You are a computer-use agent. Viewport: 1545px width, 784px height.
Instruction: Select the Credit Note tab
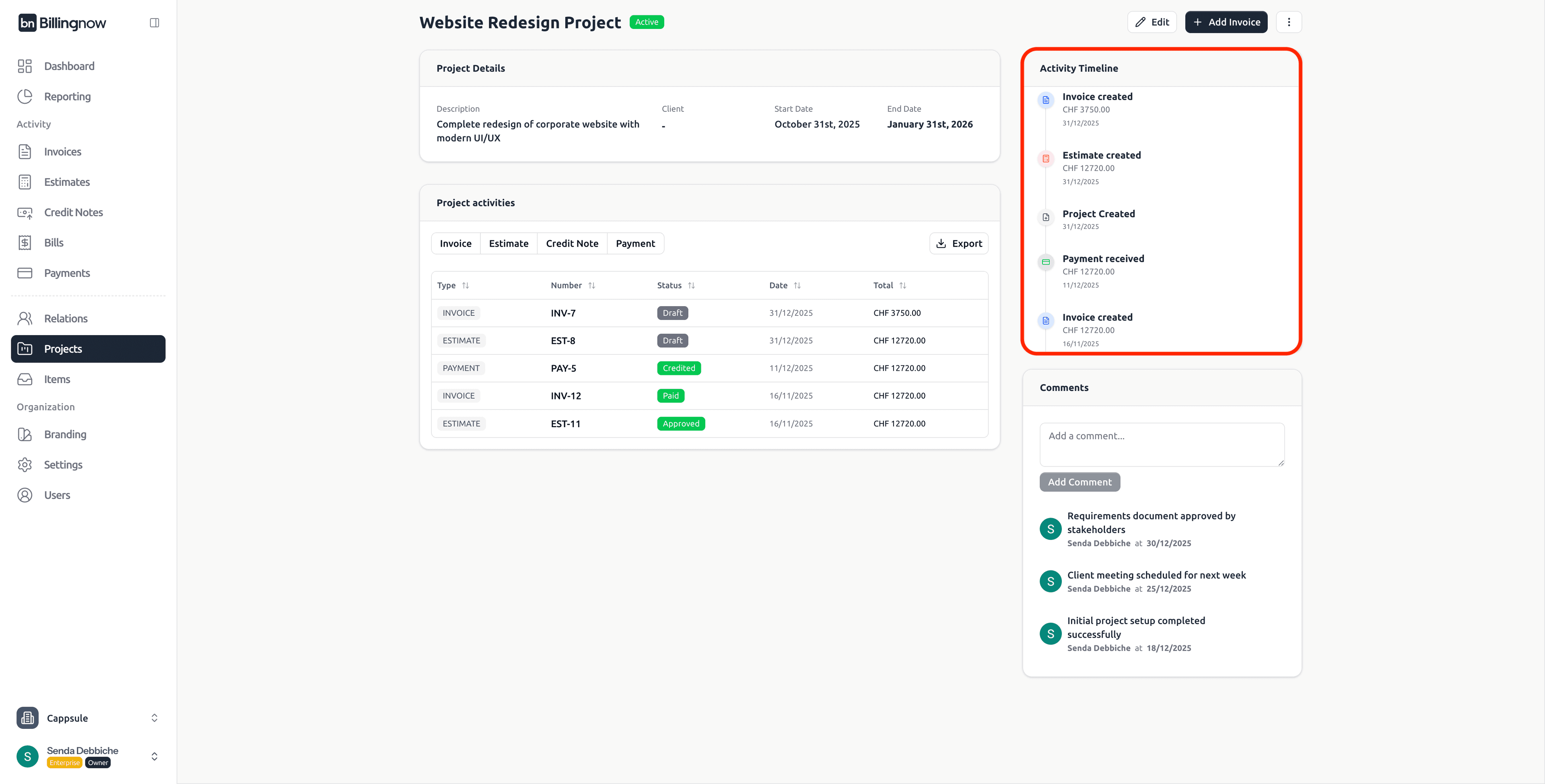tap(572, 243)
